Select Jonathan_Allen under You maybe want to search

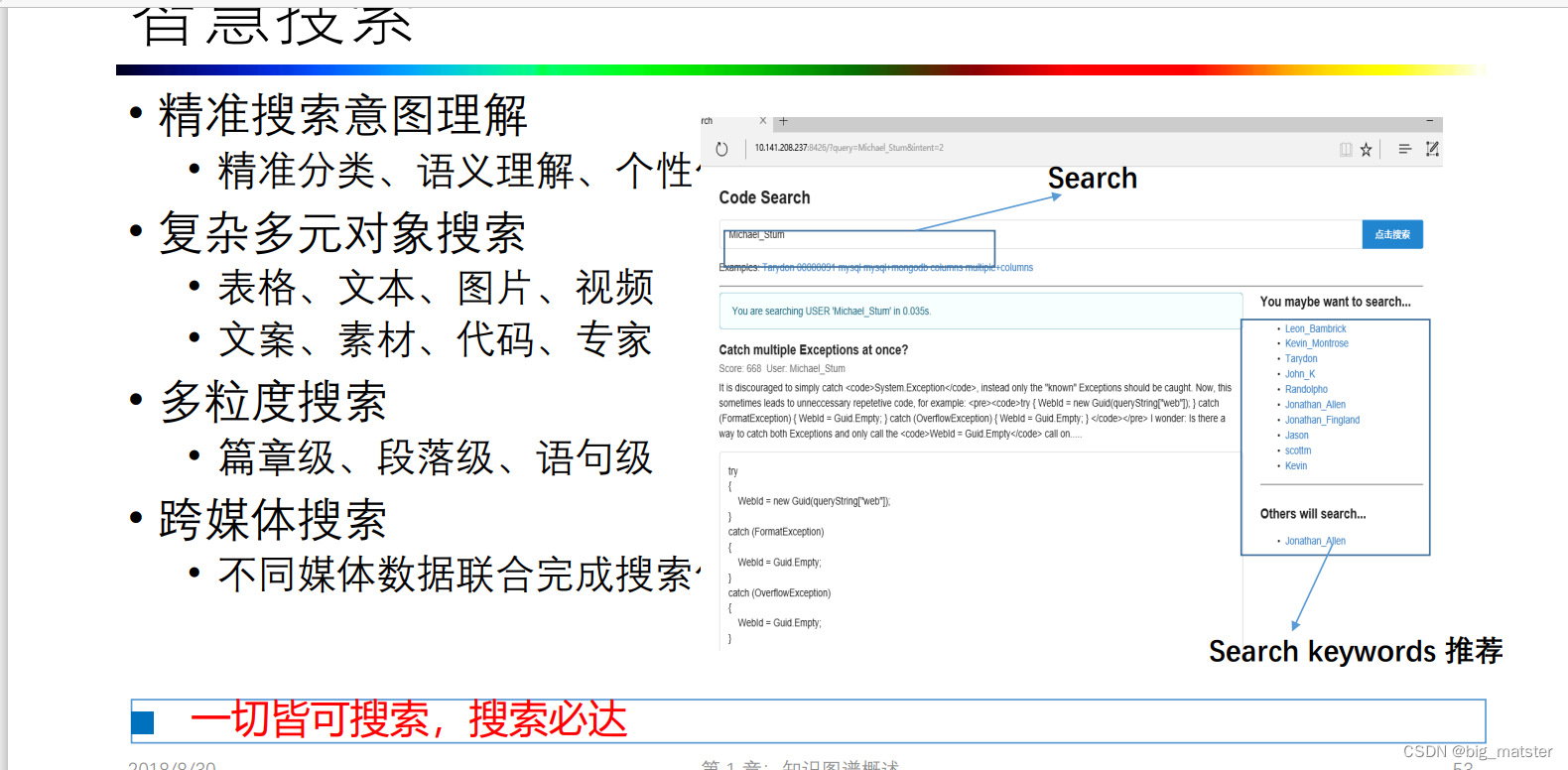click(1315, 405)
